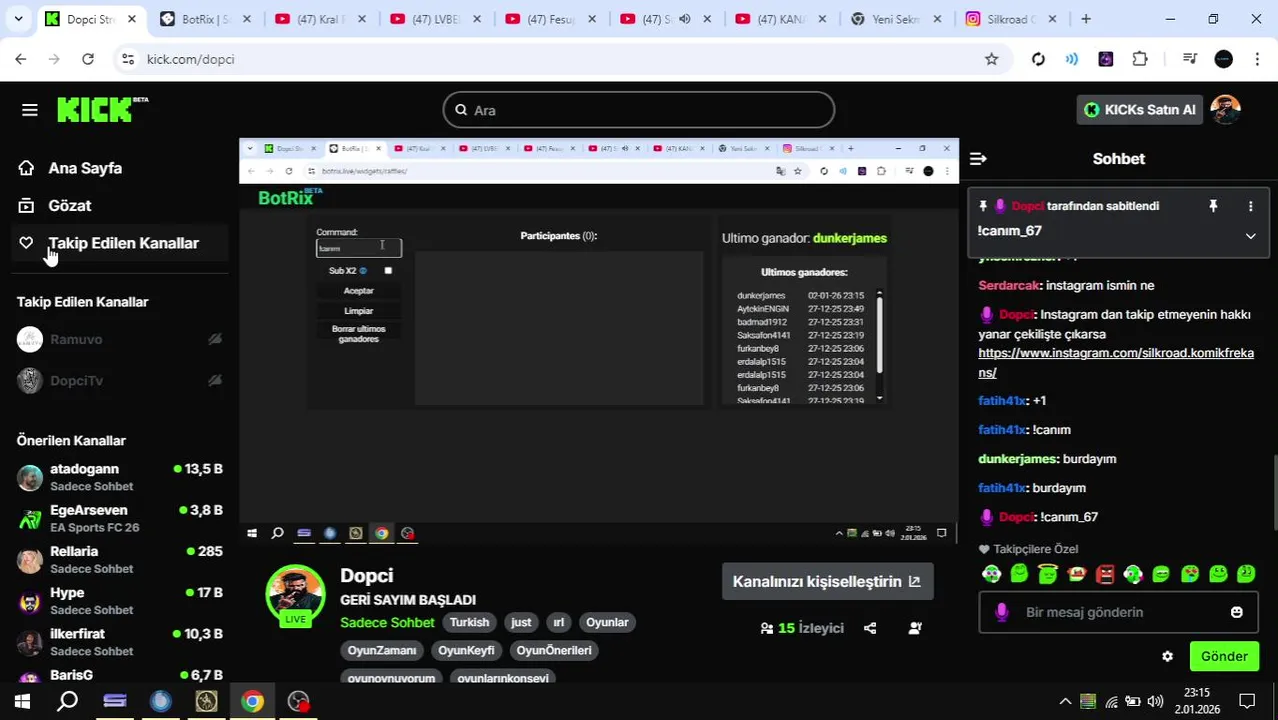Open the Chrome profile menu
The image size is (1278, 720).
1223,59
